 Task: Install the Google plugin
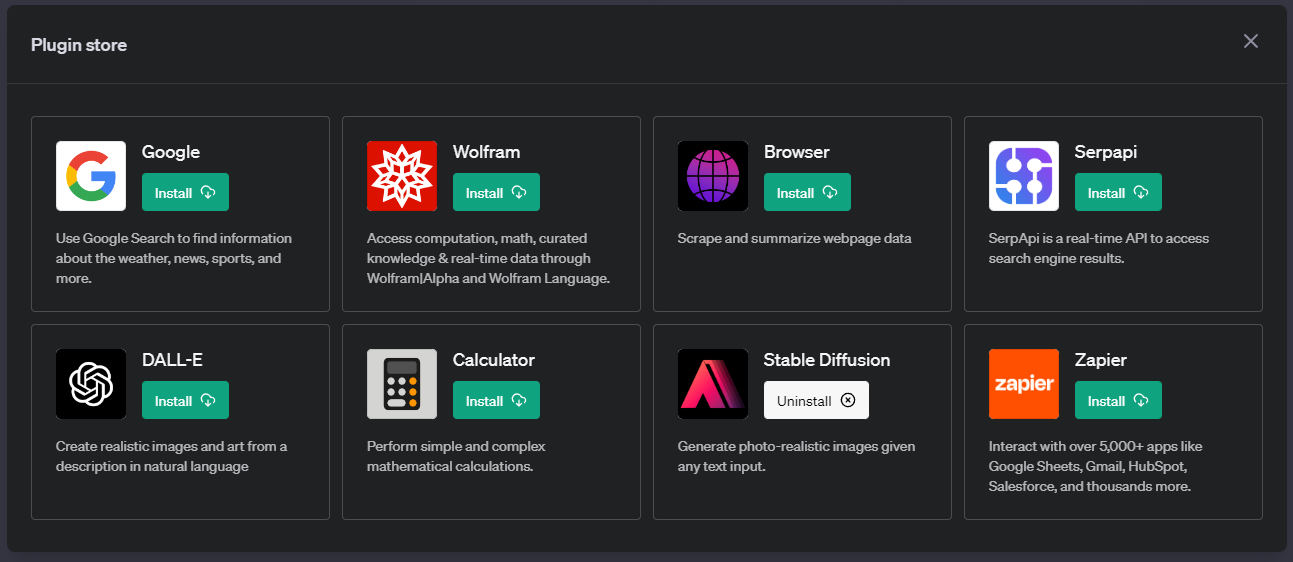(185, 193)
